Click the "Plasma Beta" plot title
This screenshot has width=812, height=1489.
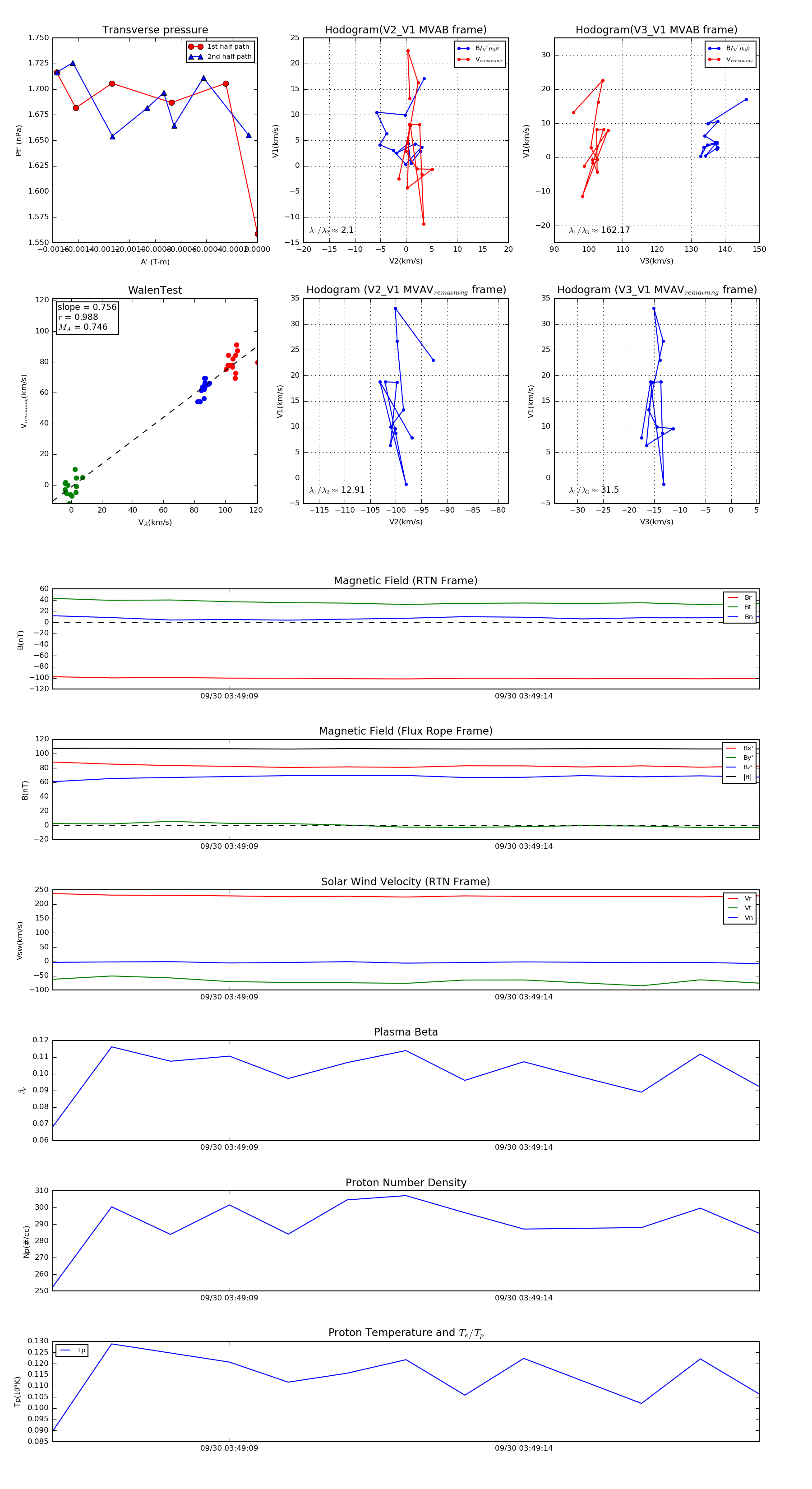[x=406, y=1032]
